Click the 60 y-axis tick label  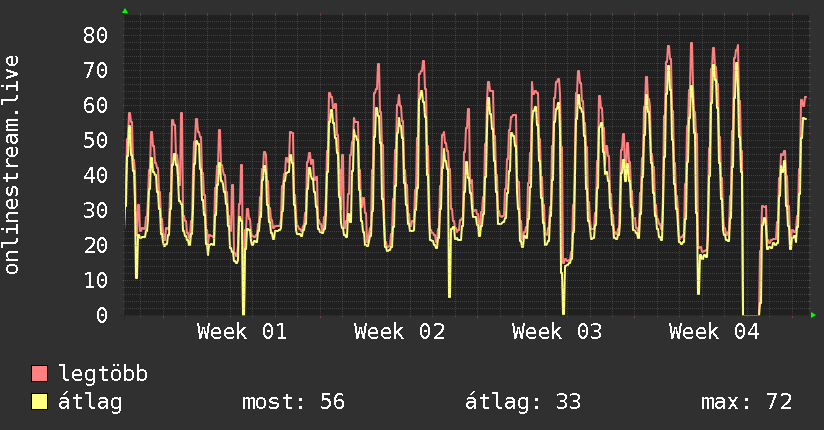(96, 105)
